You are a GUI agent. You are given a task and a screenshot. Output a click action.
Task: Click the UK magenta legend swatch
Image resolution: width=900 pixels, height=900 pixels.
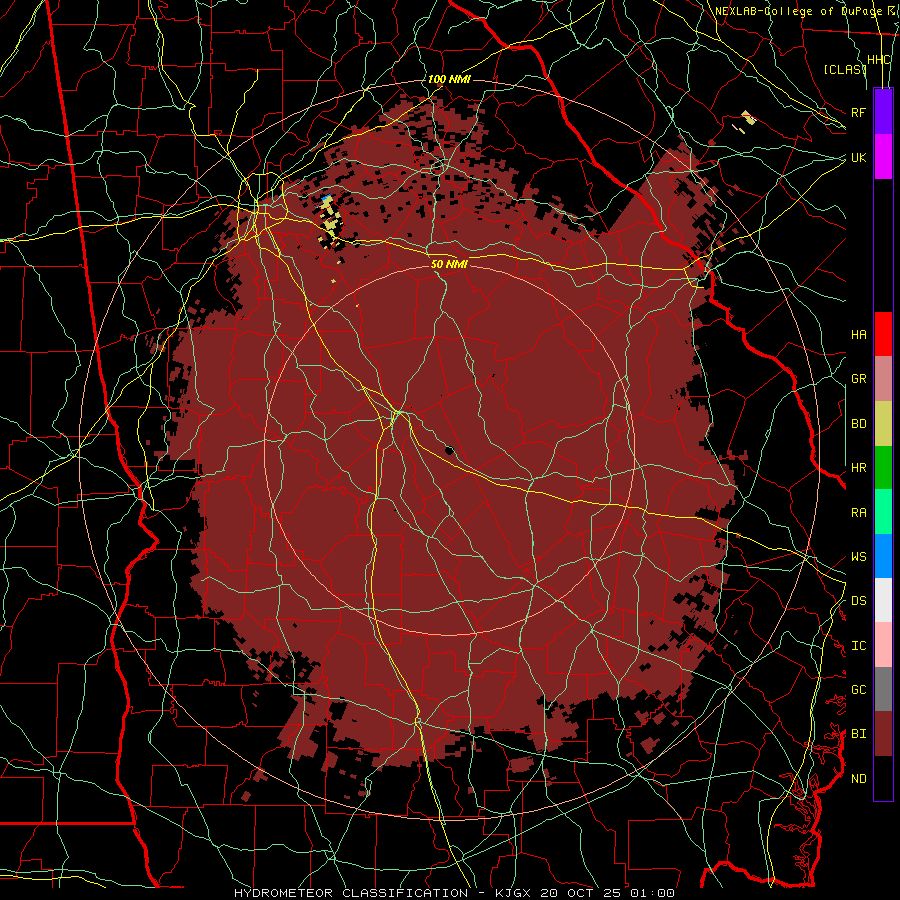[x=883, y=157]
